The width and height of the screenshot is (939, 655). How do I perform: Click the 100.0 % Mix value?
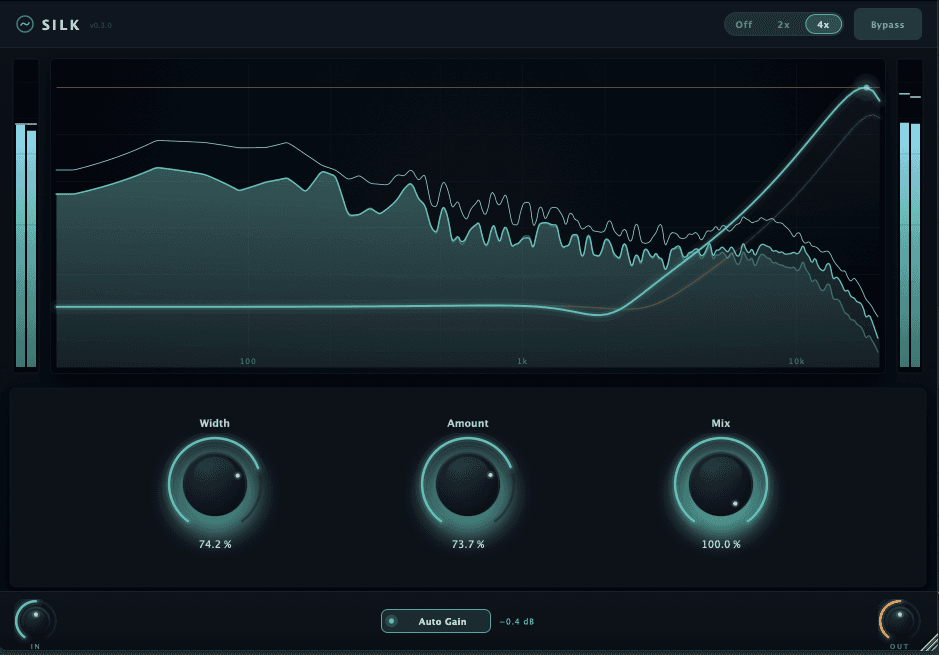point(721,545)
